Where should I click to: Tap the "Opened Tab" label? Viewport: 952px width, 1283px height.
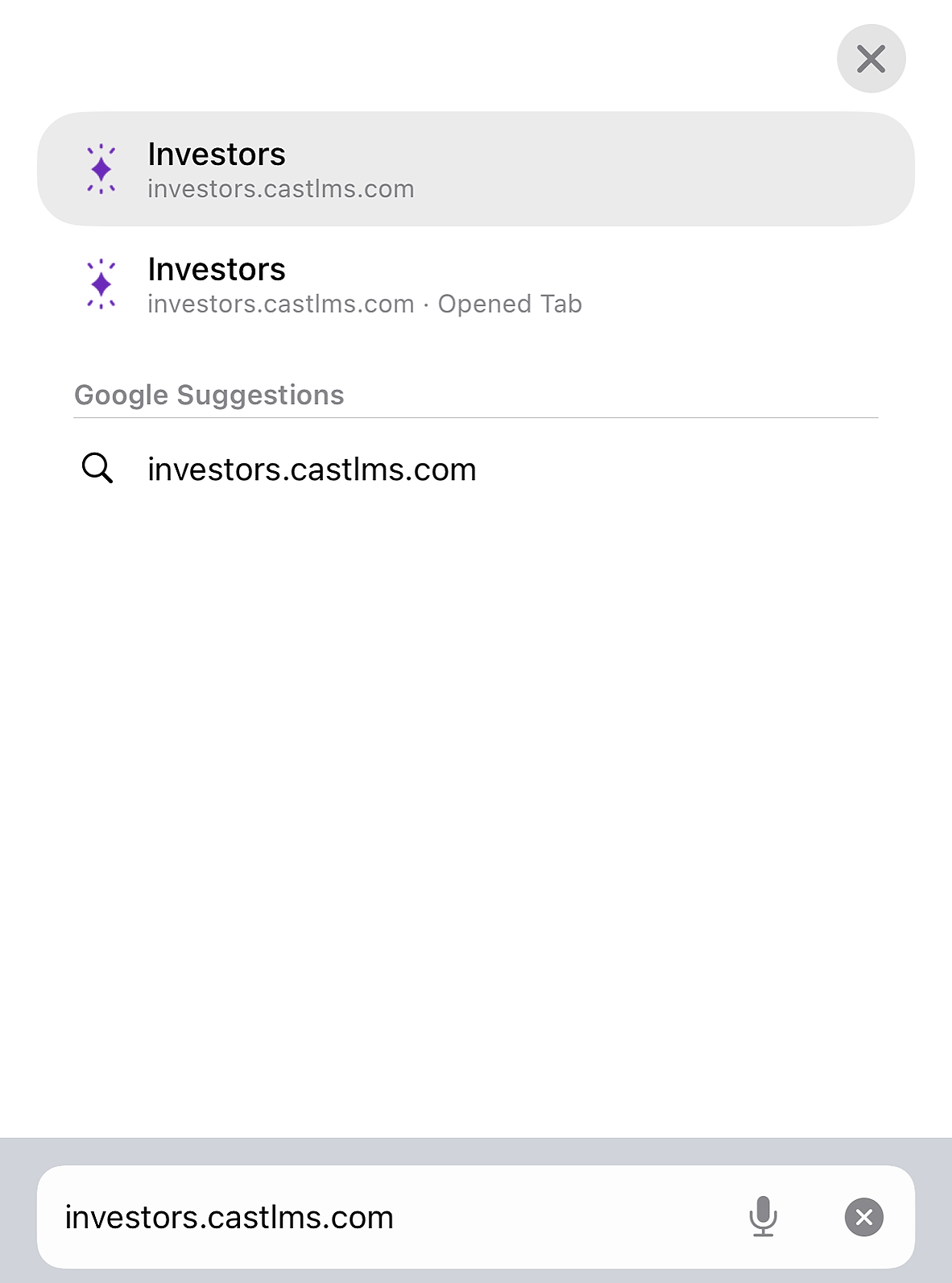[510, 304]
